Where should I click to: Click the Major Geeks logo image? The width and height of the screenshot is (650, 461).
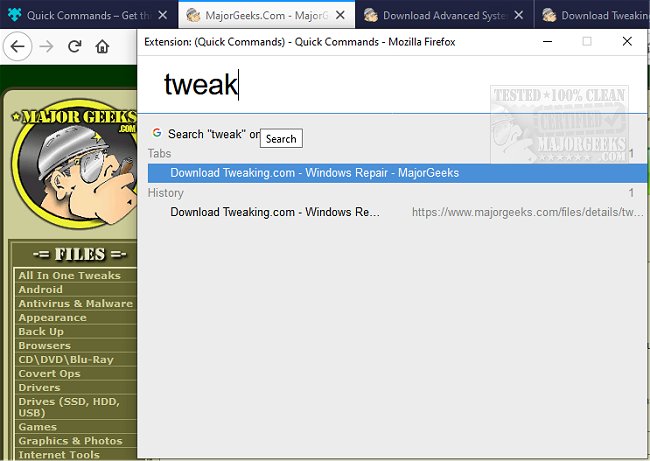(x=75, y=164)
